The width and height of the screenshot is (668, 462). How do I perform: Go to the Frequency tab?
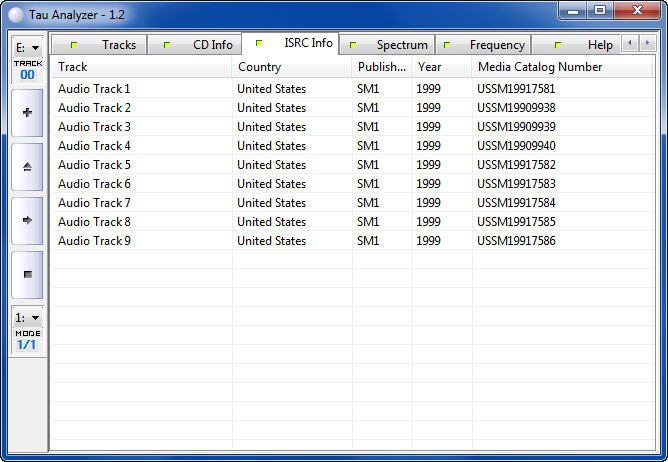point(485,45)
